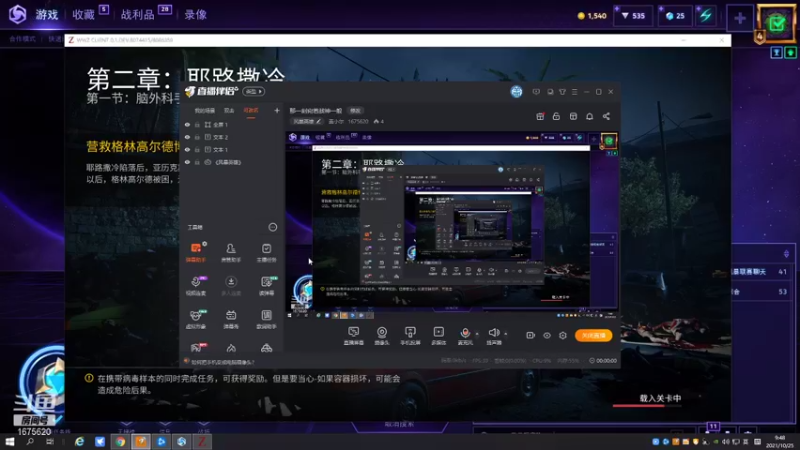The height and width of the screenshot is (450, 800).
Task: Toggle the lock on the 全屏 1 source
Action: pyautogui.click(x=197, y=124)
